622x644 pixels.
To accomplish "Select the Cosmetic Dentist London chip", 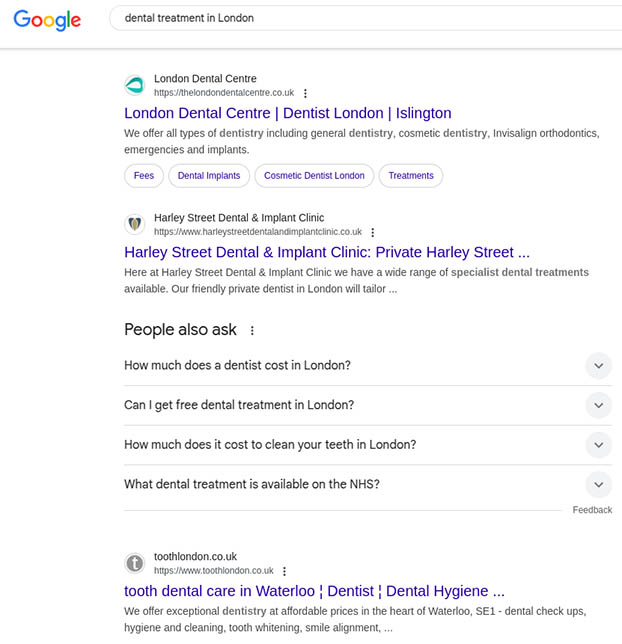I will coord(314,176).
